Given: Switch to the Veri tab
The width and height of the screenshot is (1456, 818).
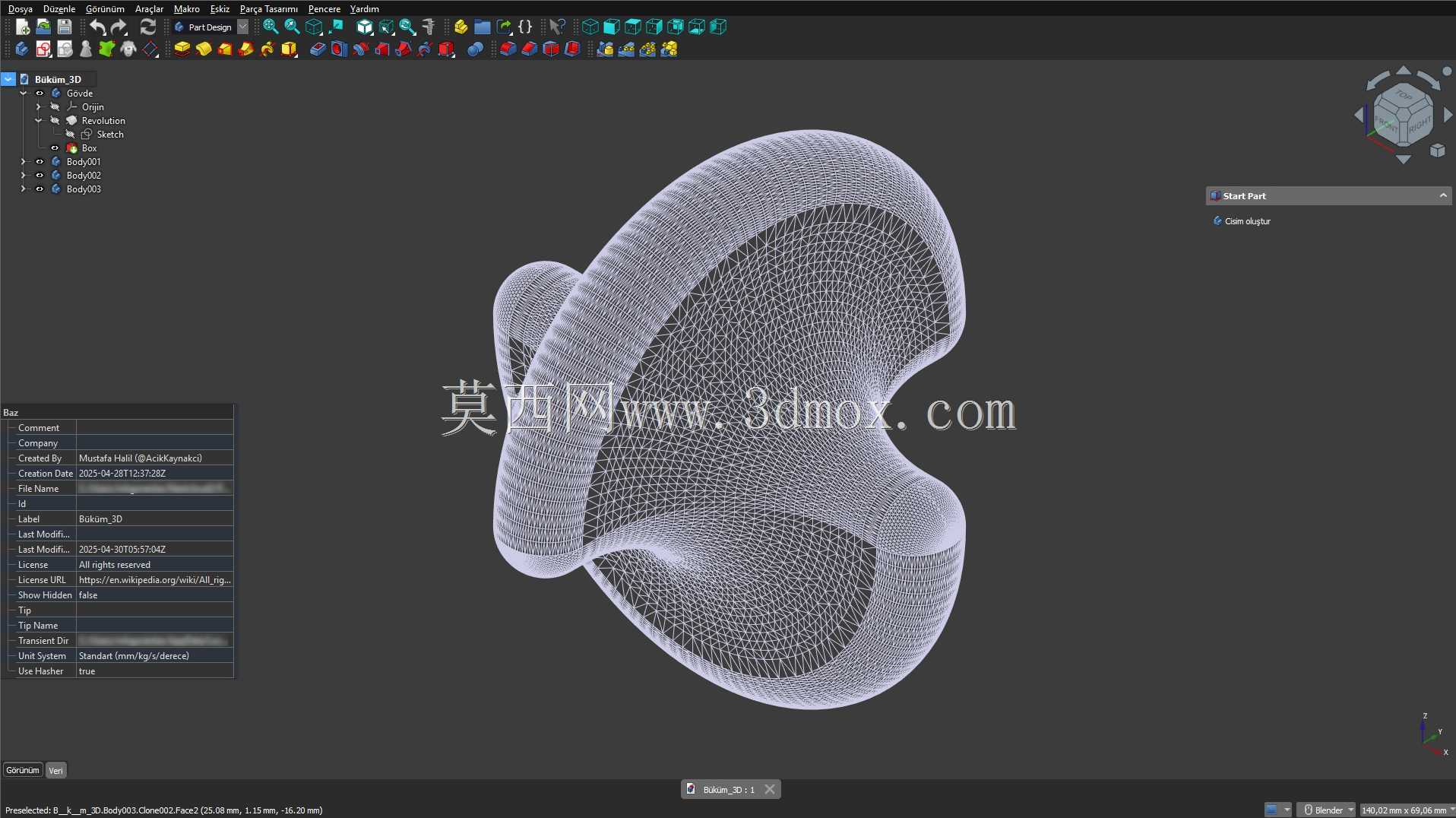Looking at the screenshot, I should click(55, 771).
